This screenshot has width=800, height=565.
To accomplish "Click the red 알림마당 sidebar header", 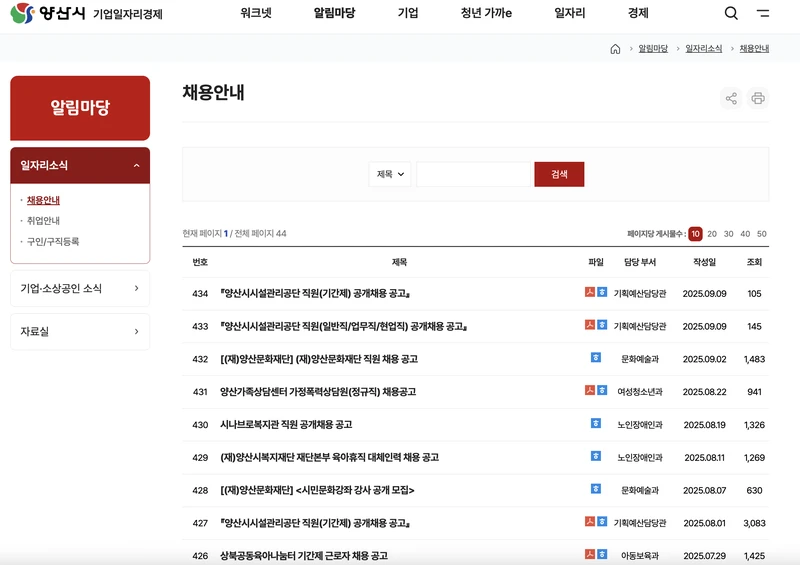I will [80, 108].
